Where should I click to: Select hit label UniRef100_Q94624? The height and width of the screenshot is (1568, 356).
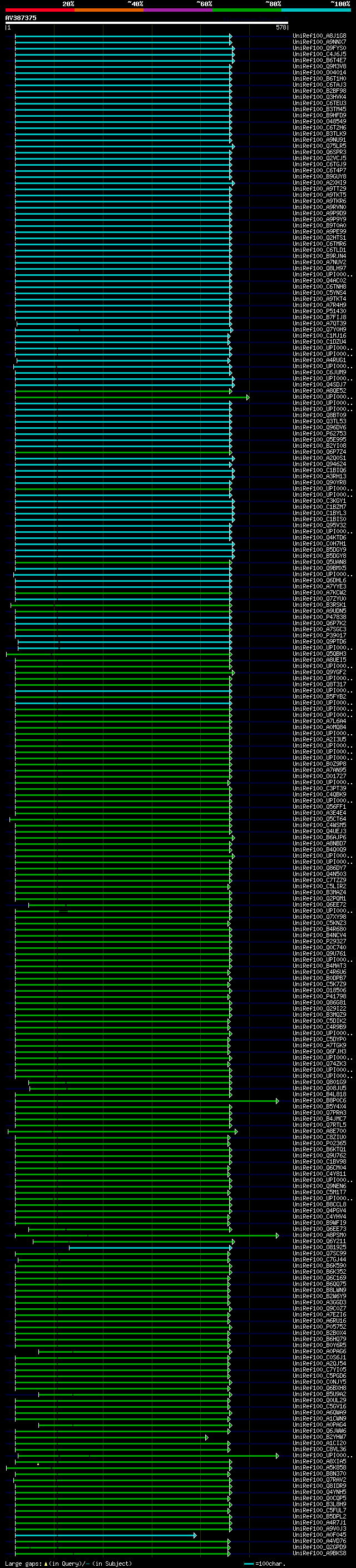319,464
